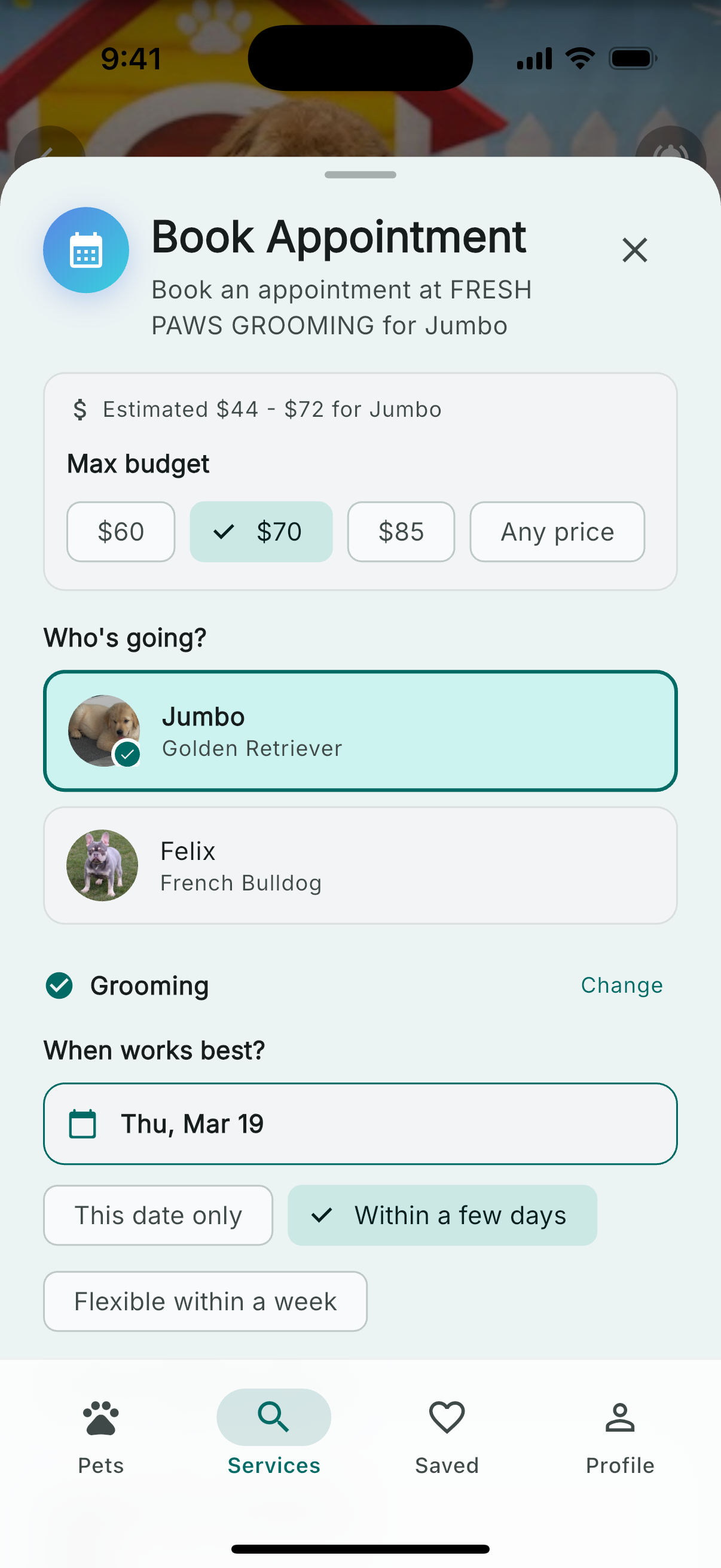Viewport: 721px width, 1568px height.
Task: Open the Thu, Mar 19 date picker
Action: pyautogui.click(x=360, y=1124)
